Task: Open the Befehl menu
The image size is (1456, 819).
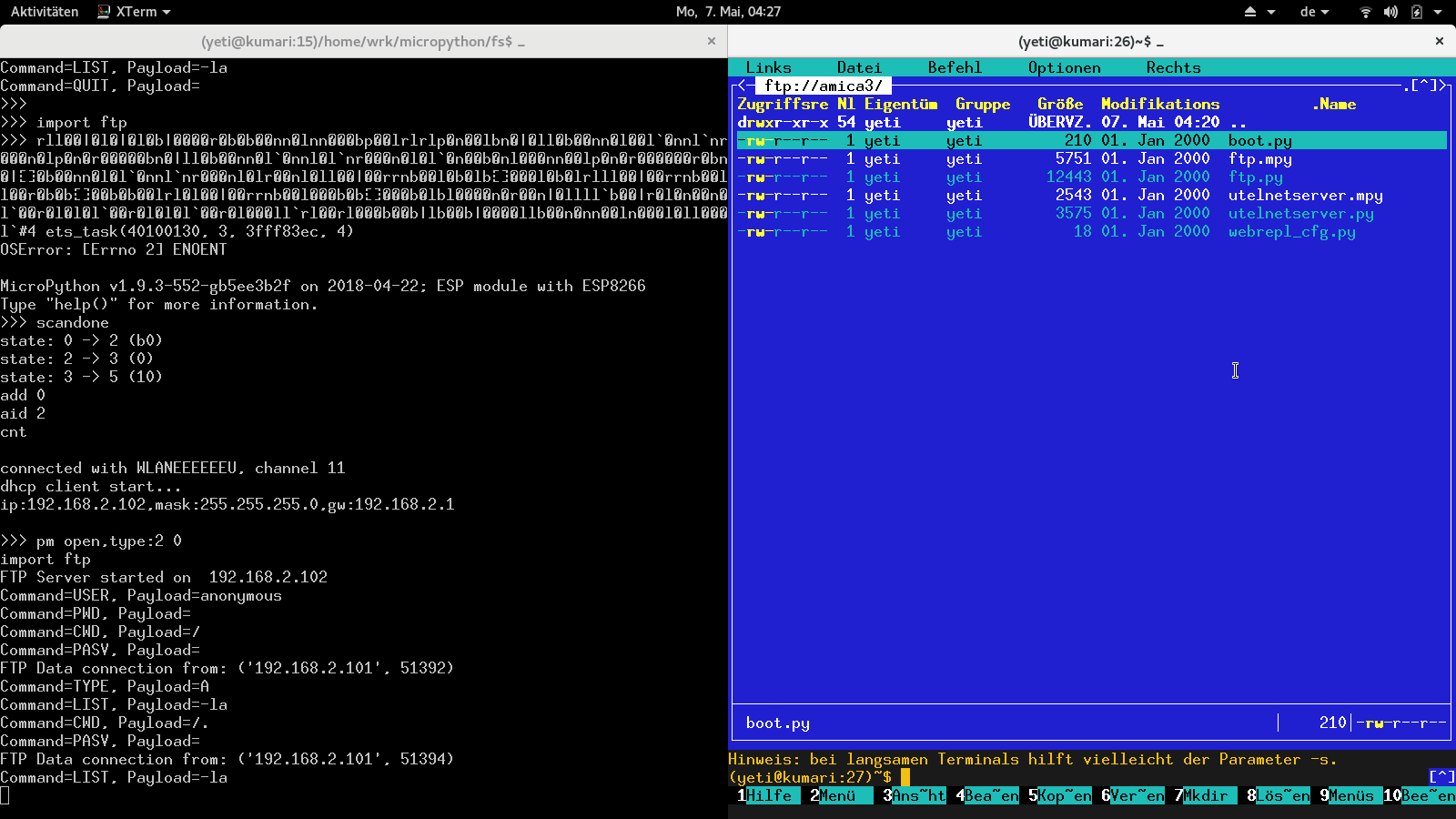Action: (955, 67)
